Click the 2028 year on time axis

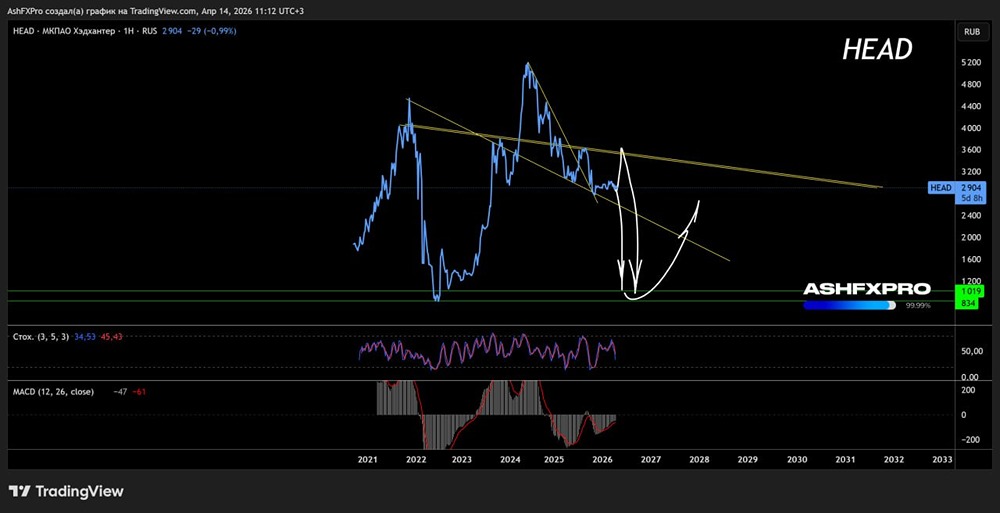coord(699,459)
